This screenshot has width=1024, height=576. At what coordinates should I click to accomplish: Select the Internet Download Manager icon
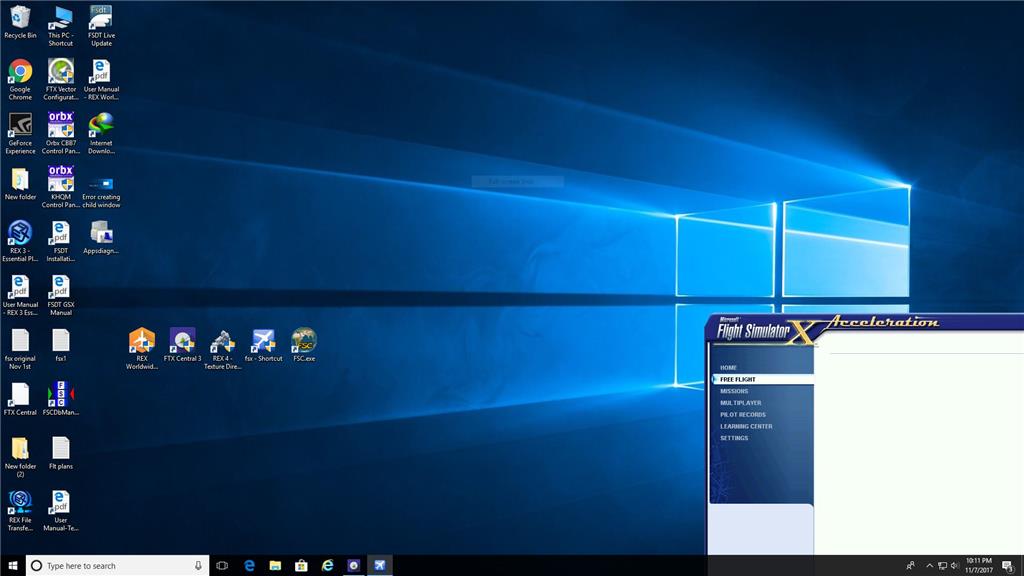[x=101, y=133]
